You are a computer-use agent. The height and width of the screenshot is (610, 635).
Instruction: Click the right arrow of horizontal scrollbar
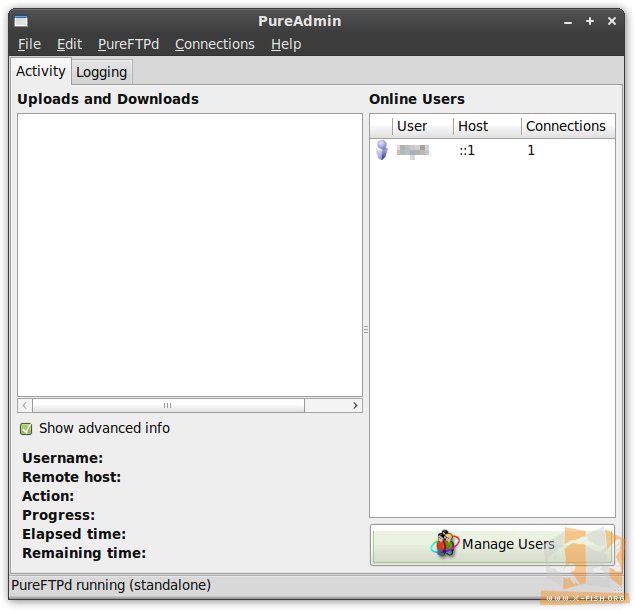tap(355, 405)
